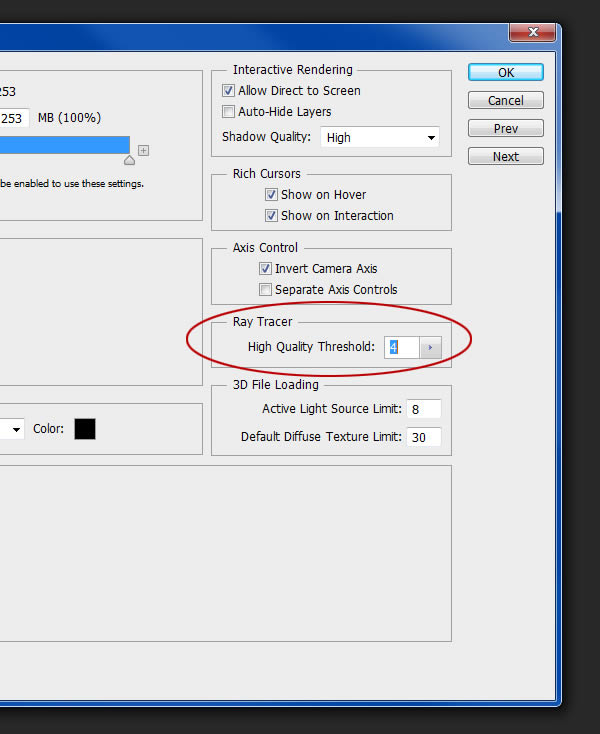Uncheck Show on Hover
The height and width of the screenshot is (734, 600).
[271, 194]
